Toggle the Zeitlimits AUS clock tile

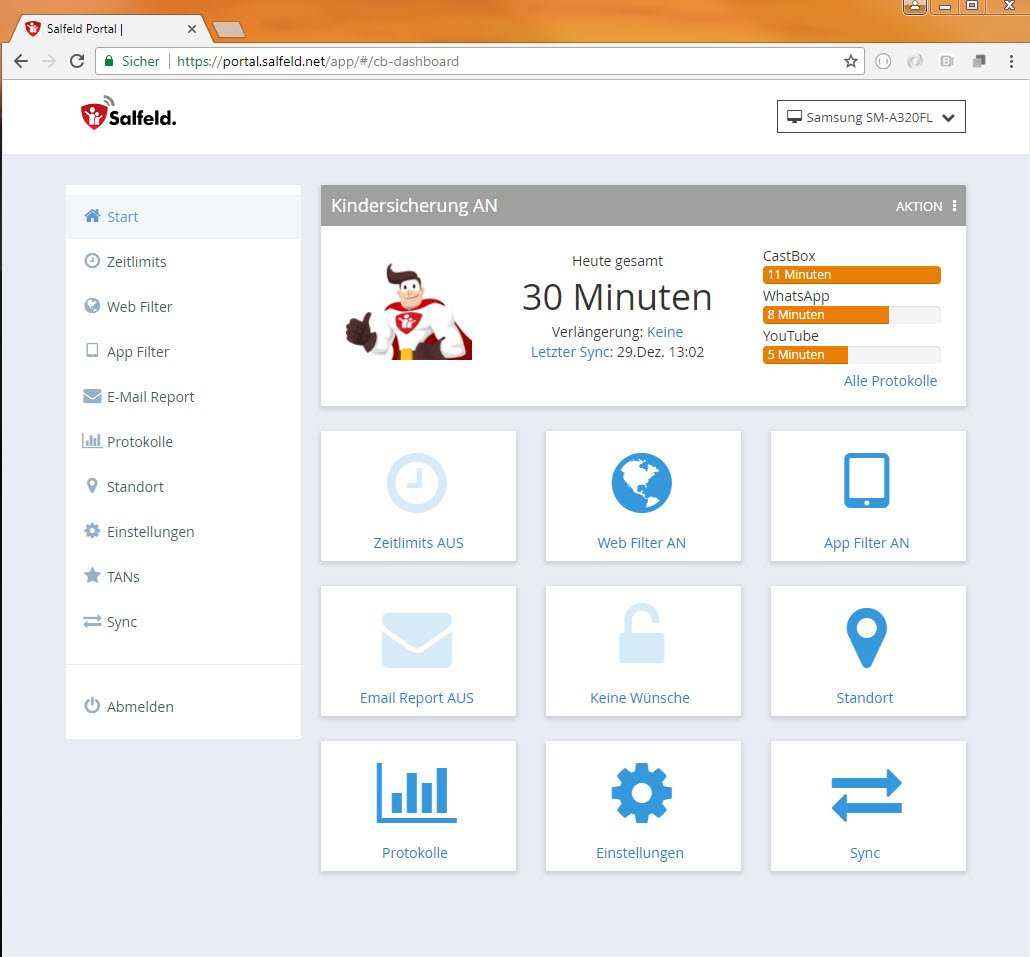tap(418, 496)
